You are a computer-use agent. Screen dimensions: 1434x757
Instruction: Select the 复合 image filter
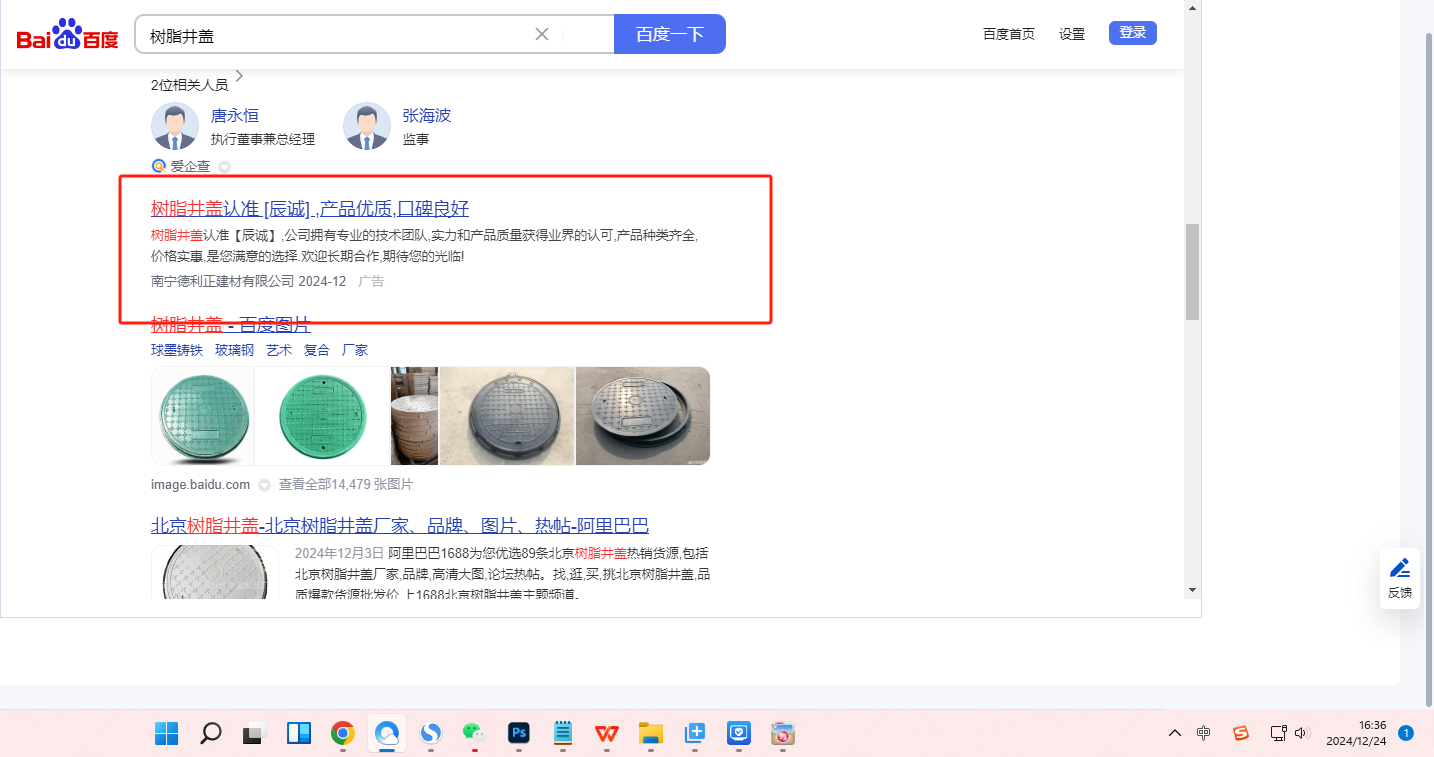click(x=317, y=350)
